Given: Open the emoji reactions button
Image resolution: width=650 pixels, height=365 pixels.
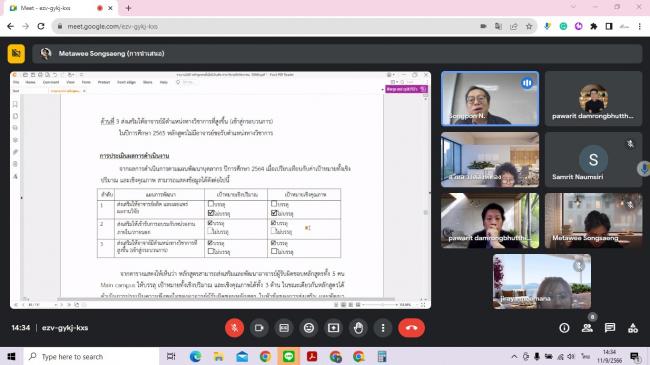Looking at the screenshot, I should click(309, 328).
